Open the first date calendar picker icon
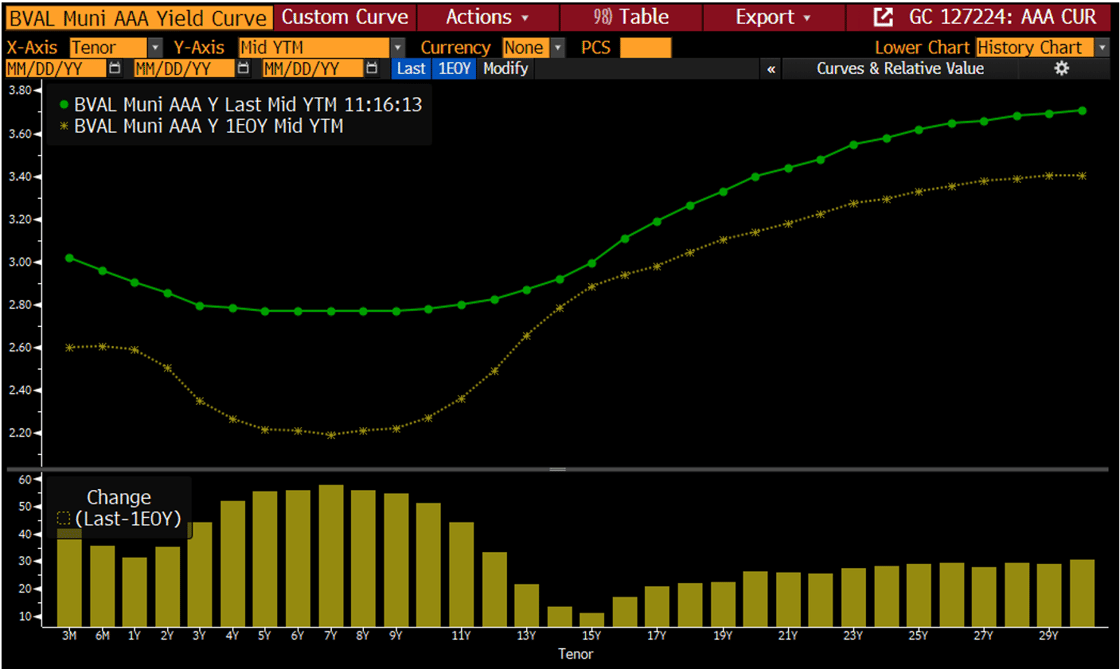The width and height of the screenshot is (1120, 669). 114,69
